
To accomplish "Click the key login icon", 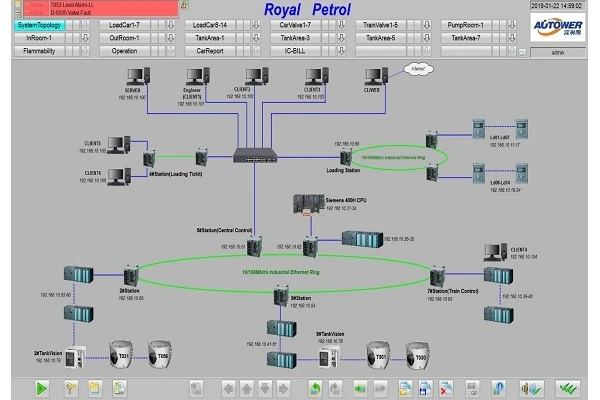I will click(x=71, y=389).
